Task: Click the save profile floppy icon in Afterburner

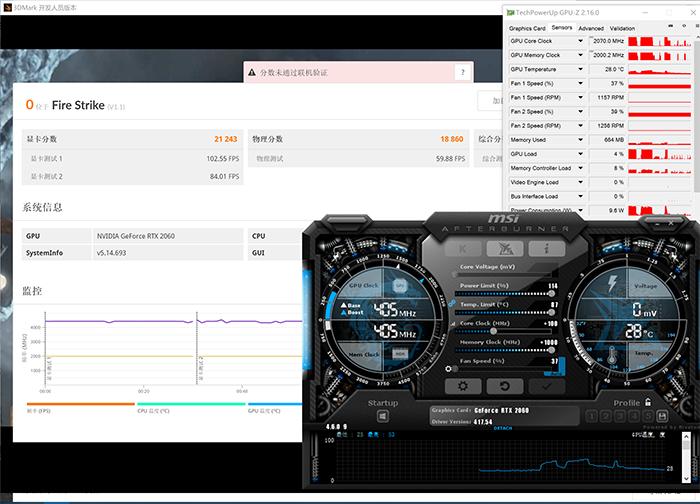Action: 662,417
